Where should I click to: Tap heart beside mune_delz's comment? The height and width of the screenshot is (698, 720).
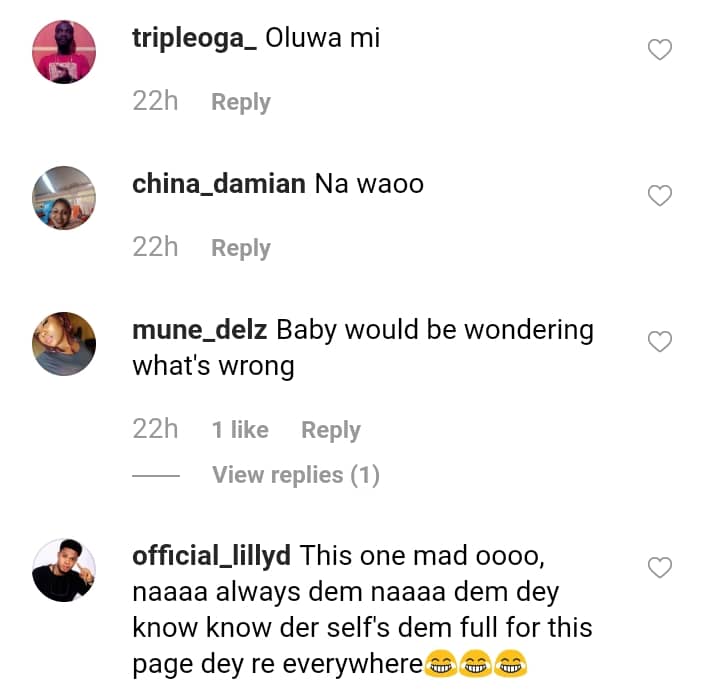[660, 343]
